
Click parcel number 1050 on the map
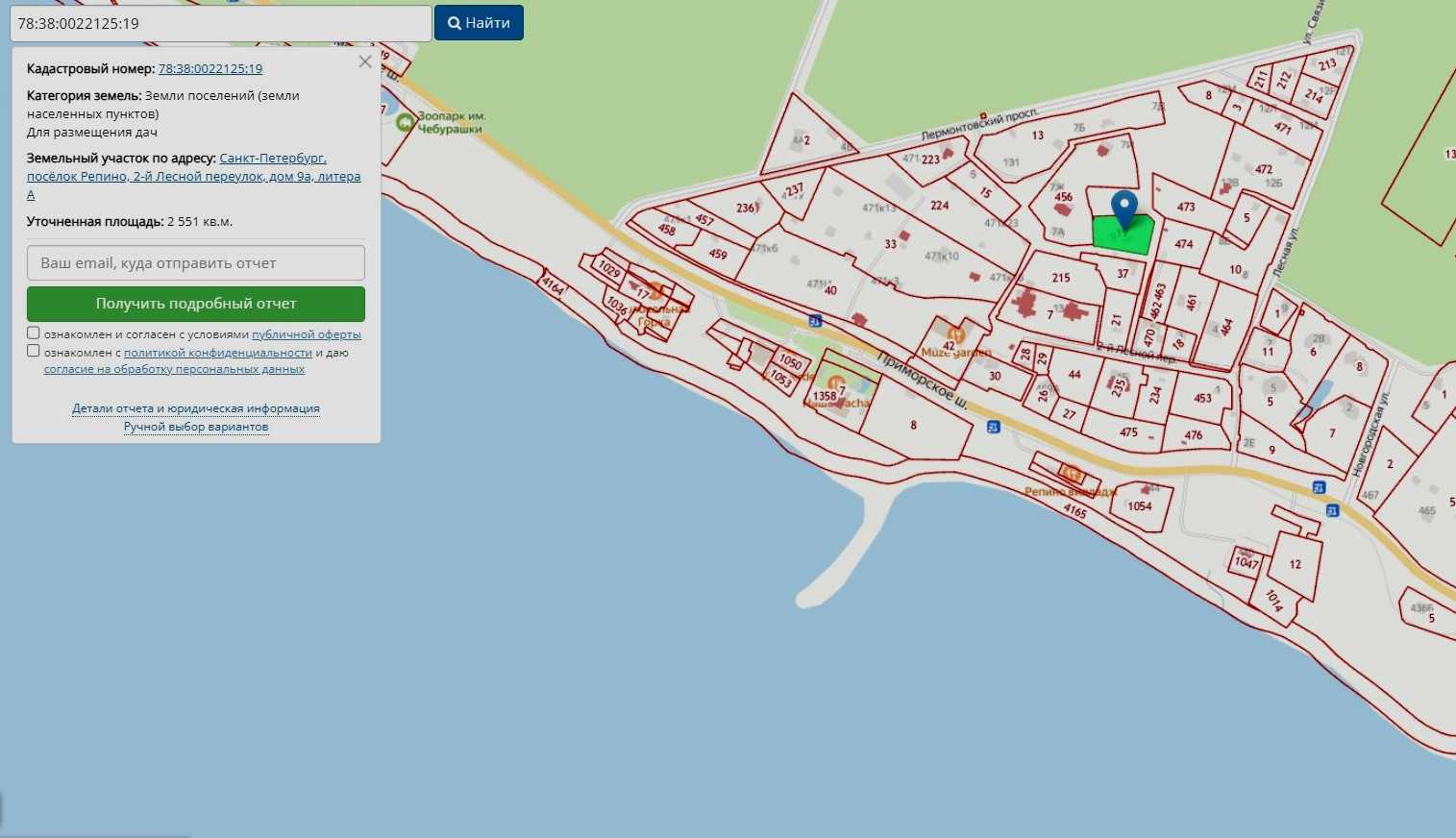click(x=791, y=361)
